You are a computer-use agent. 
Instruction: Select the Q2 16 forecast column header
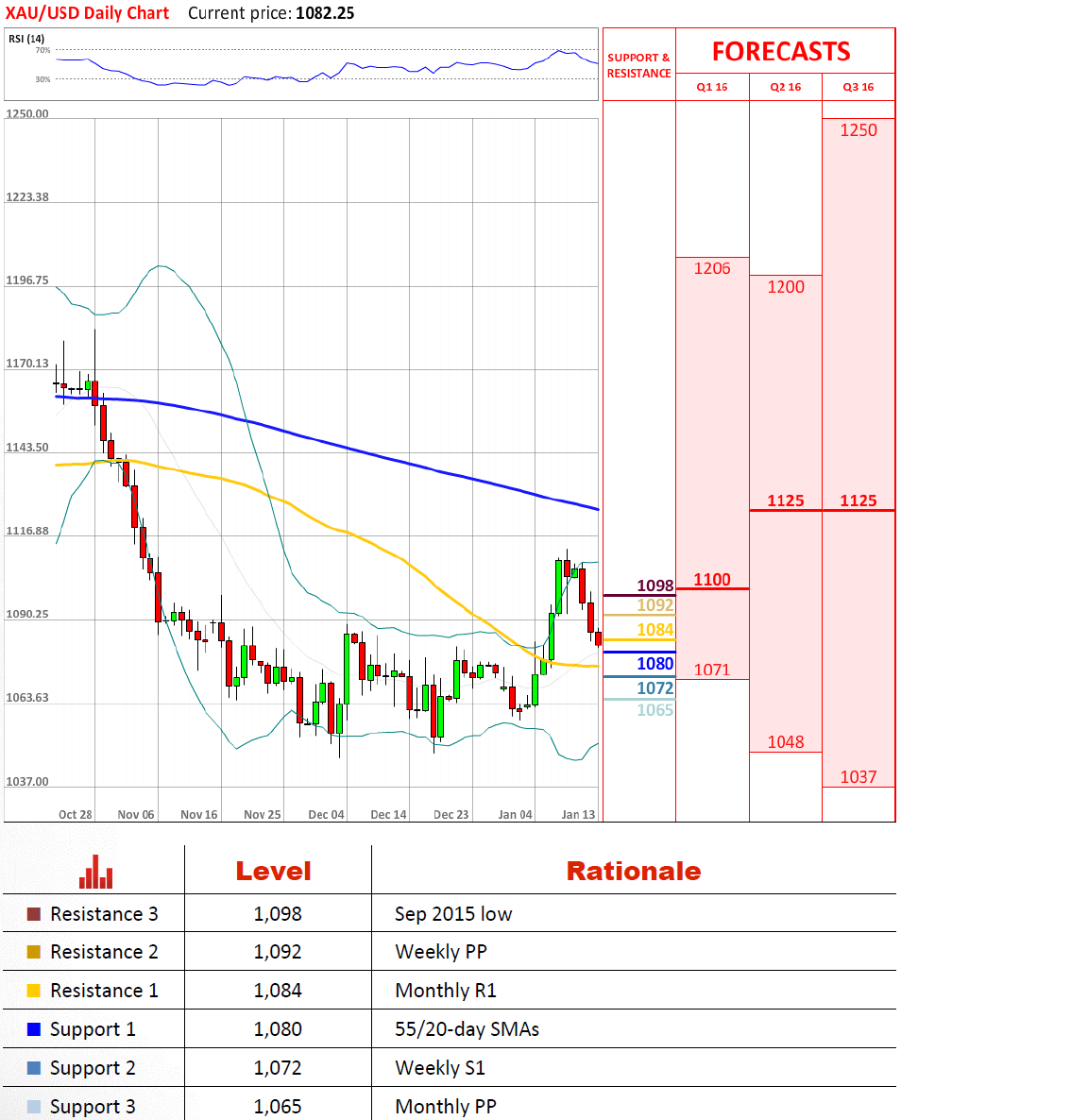[786, 87]
